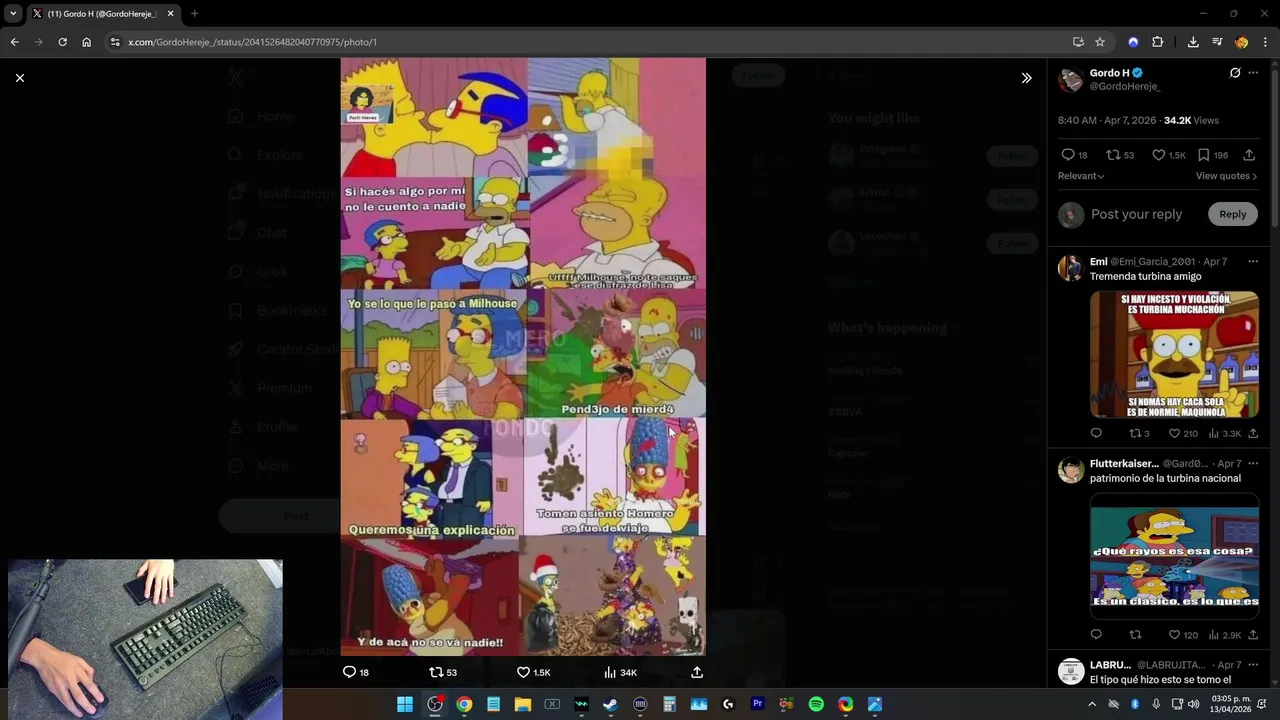Open Gordo H's profile avatar
This screenshot has width=1280, height=720.
point(1071,80)
